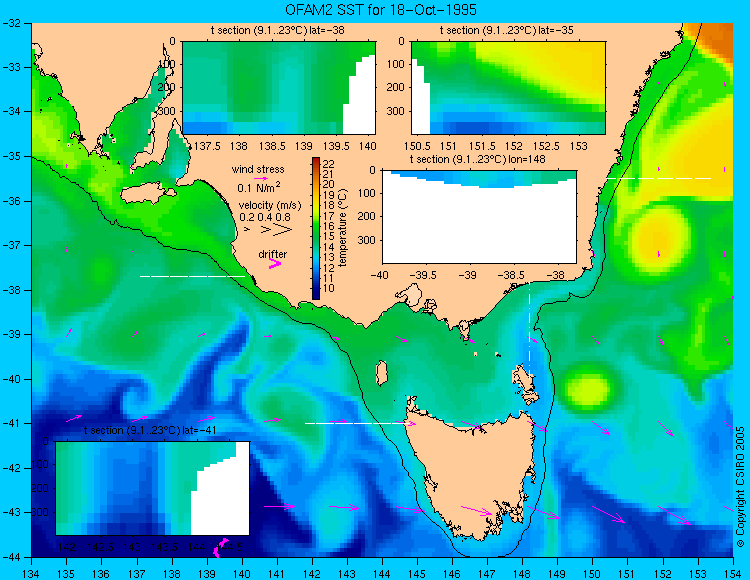This screenshot has height=580, width=750.
Task: Click the 'lat=-35' temperature section title
Action: click(x=507, y=31)
